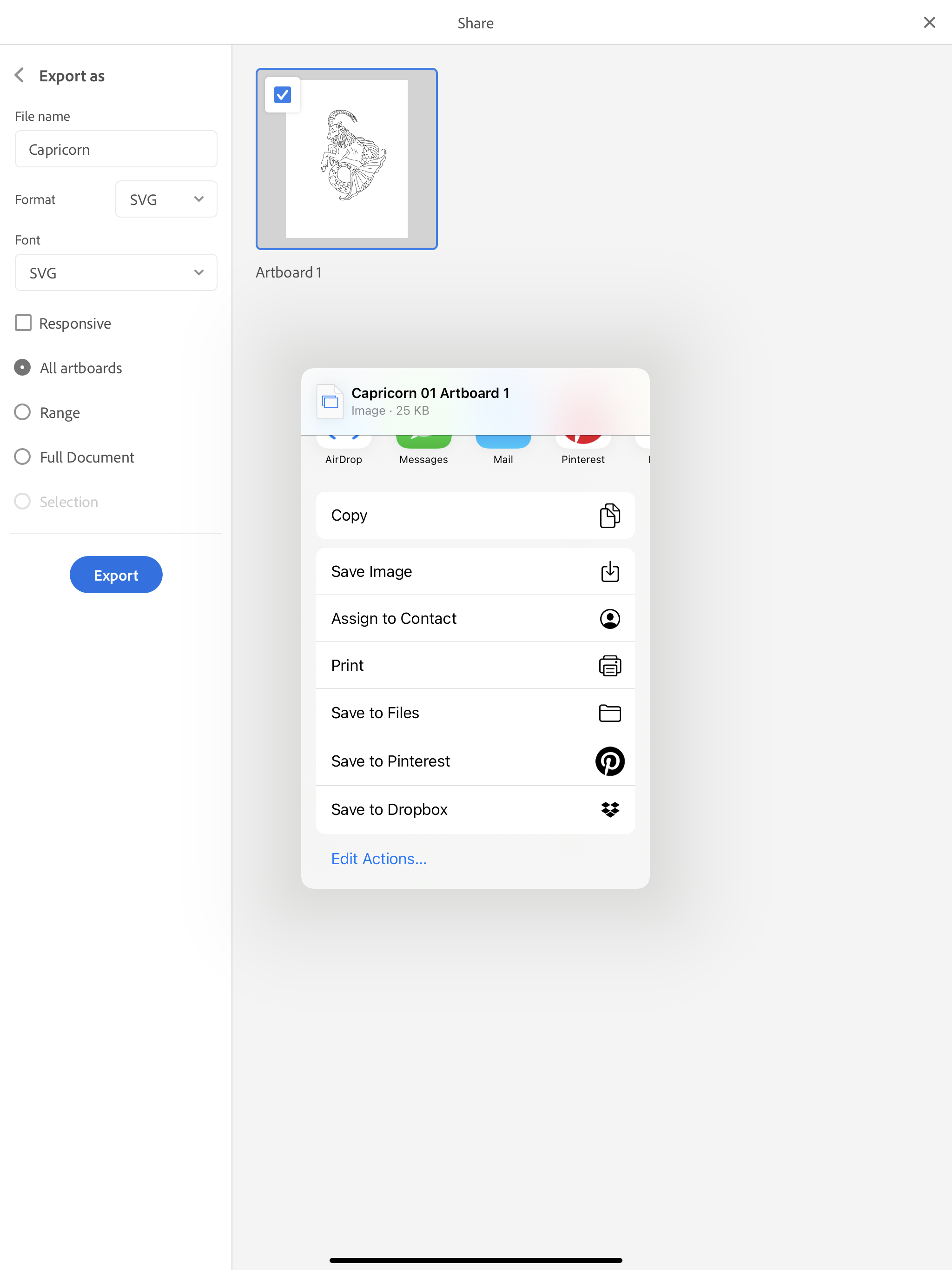Click Assign to Contact menu item
952x1270 pixels.
pyautogui.click(x=475, y=618)
